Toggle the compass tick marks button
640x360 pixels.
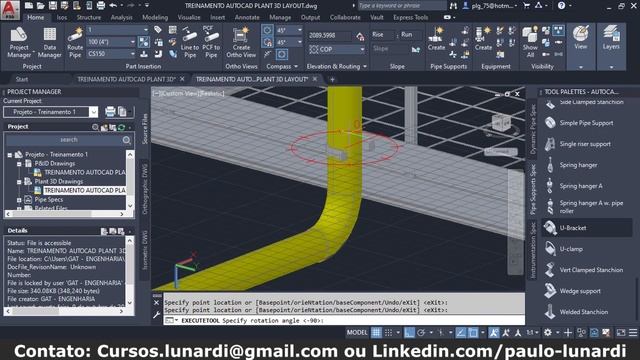click(267, 30)
